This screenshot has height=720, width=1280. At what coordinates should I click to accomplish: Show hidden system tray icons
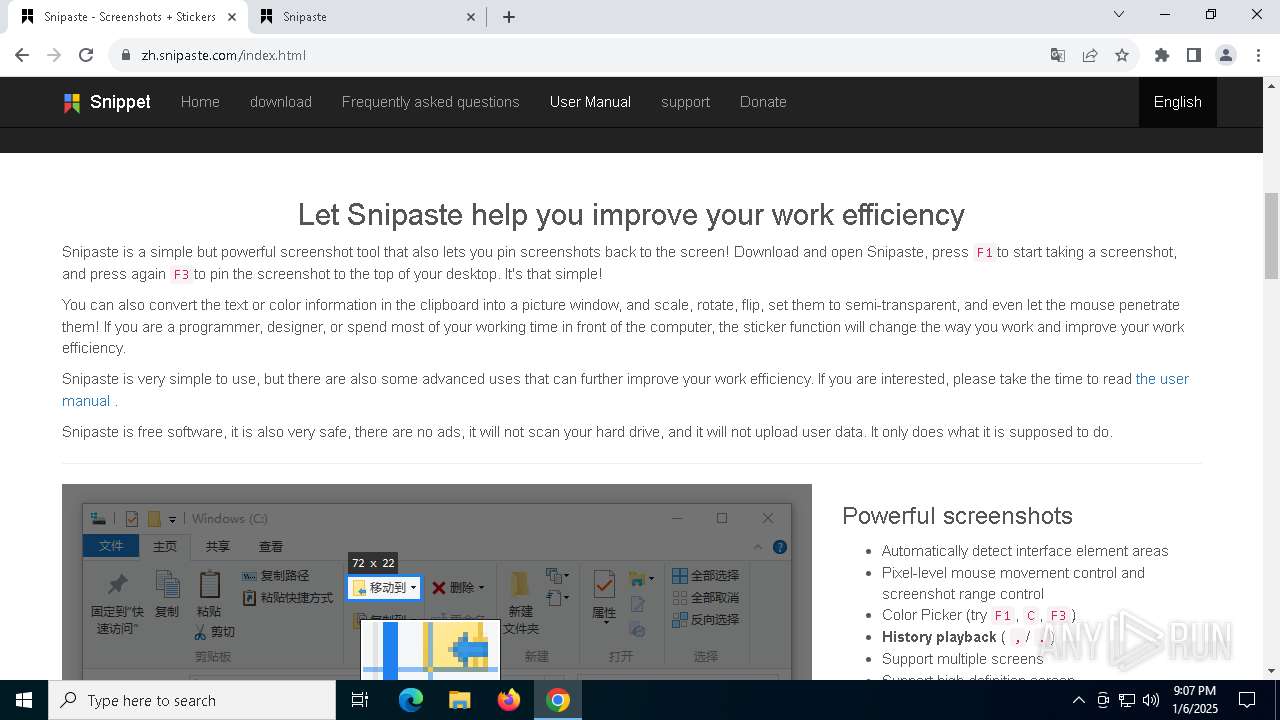click(x=1078, y=700)
